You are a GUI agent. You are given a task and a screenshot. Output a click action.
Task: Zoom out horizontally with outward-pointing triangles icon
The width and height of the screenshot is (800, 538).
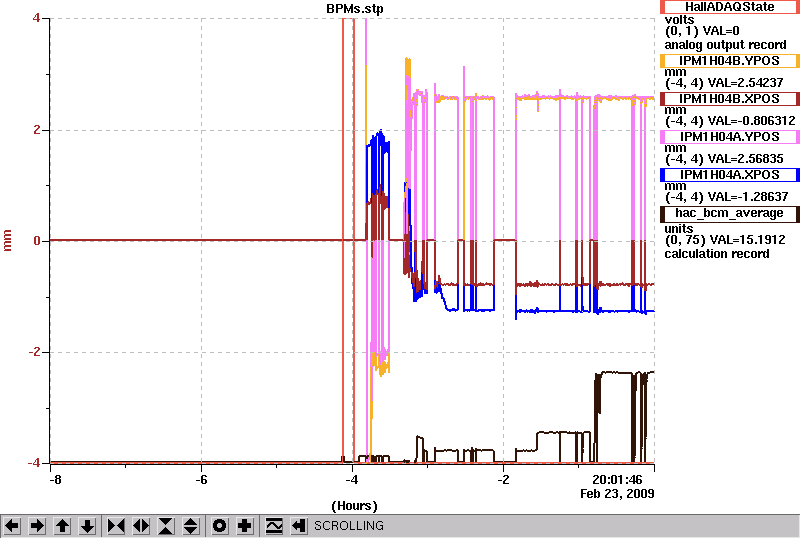click(141, 526)
